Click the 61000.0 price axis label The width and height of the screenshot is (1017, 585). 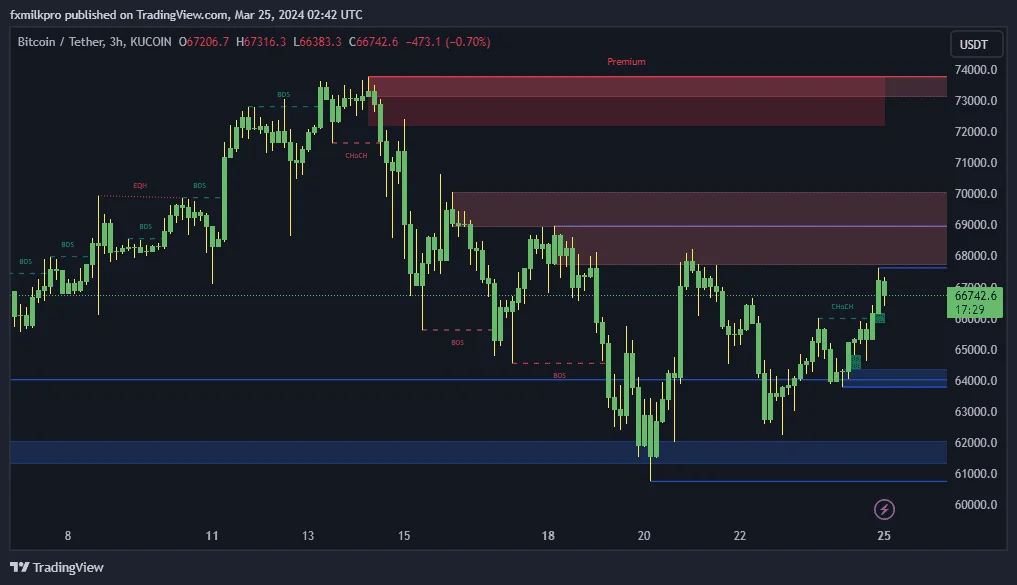975,474
